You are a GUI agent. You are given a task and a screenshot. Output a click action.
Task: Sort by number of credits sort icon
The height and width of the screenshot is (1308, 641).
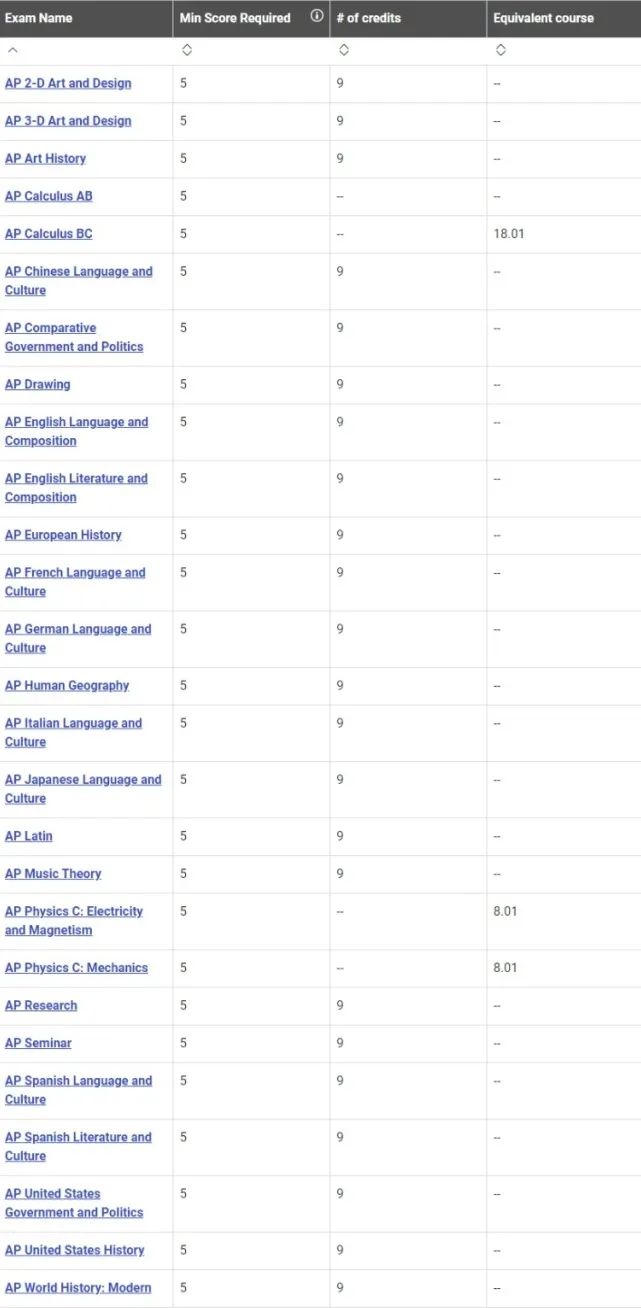(343, 50)
